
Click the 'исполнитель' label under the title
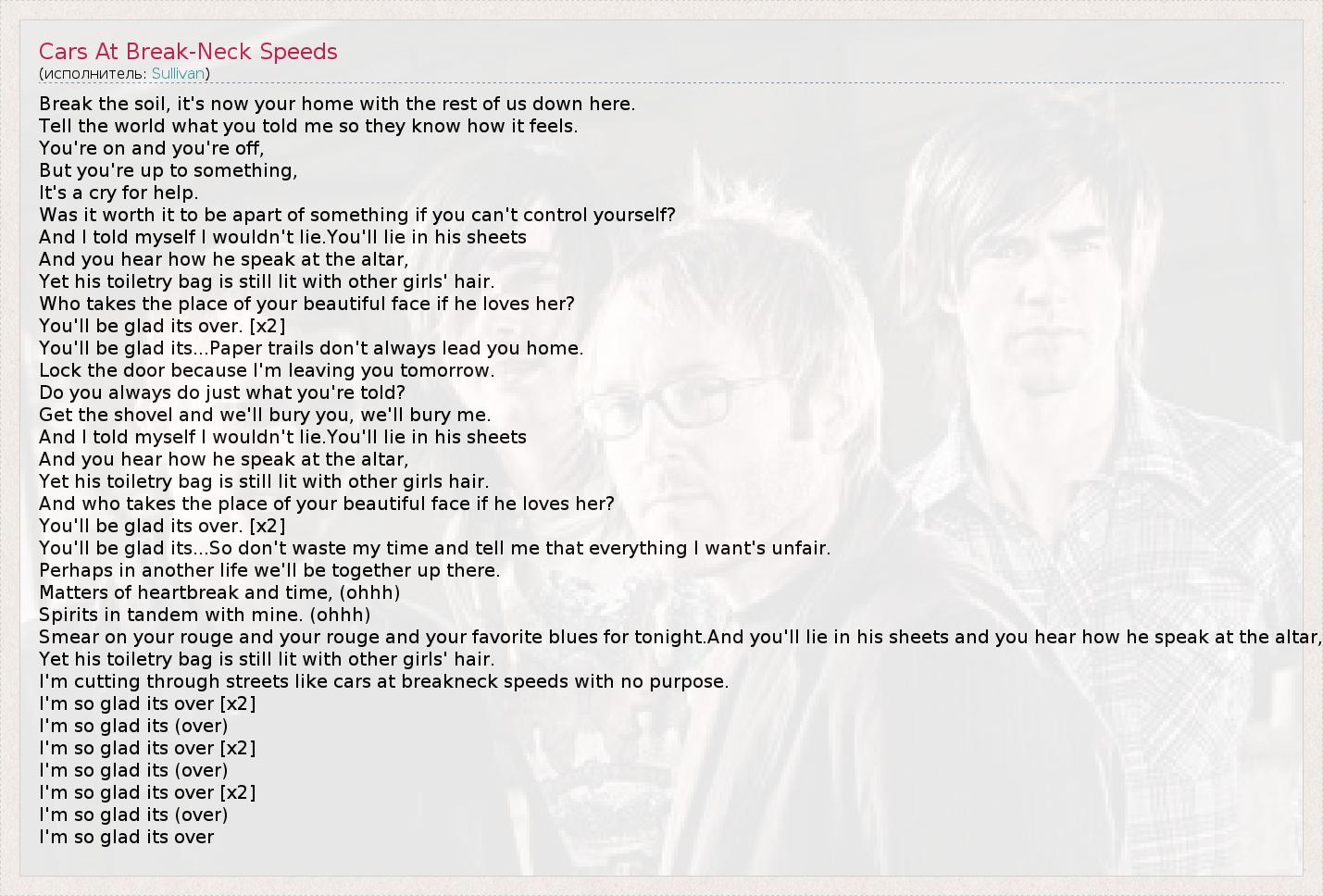point(93,73)
